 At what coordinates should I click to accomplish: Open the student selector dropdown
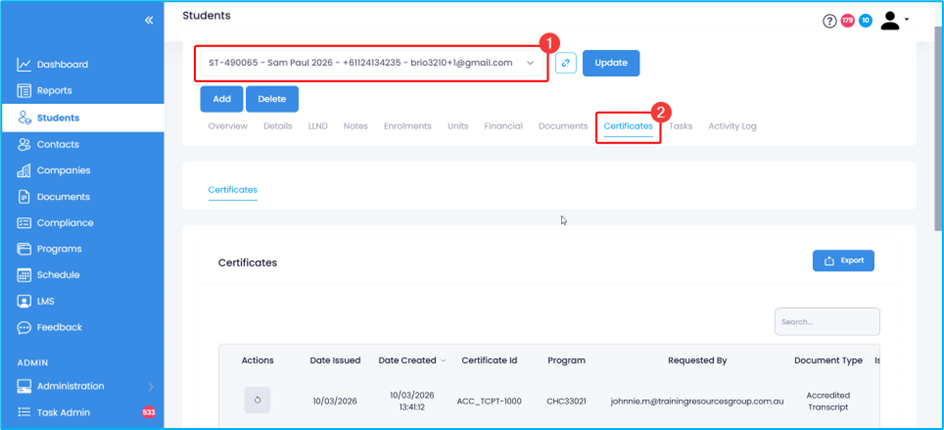[370, 63]
